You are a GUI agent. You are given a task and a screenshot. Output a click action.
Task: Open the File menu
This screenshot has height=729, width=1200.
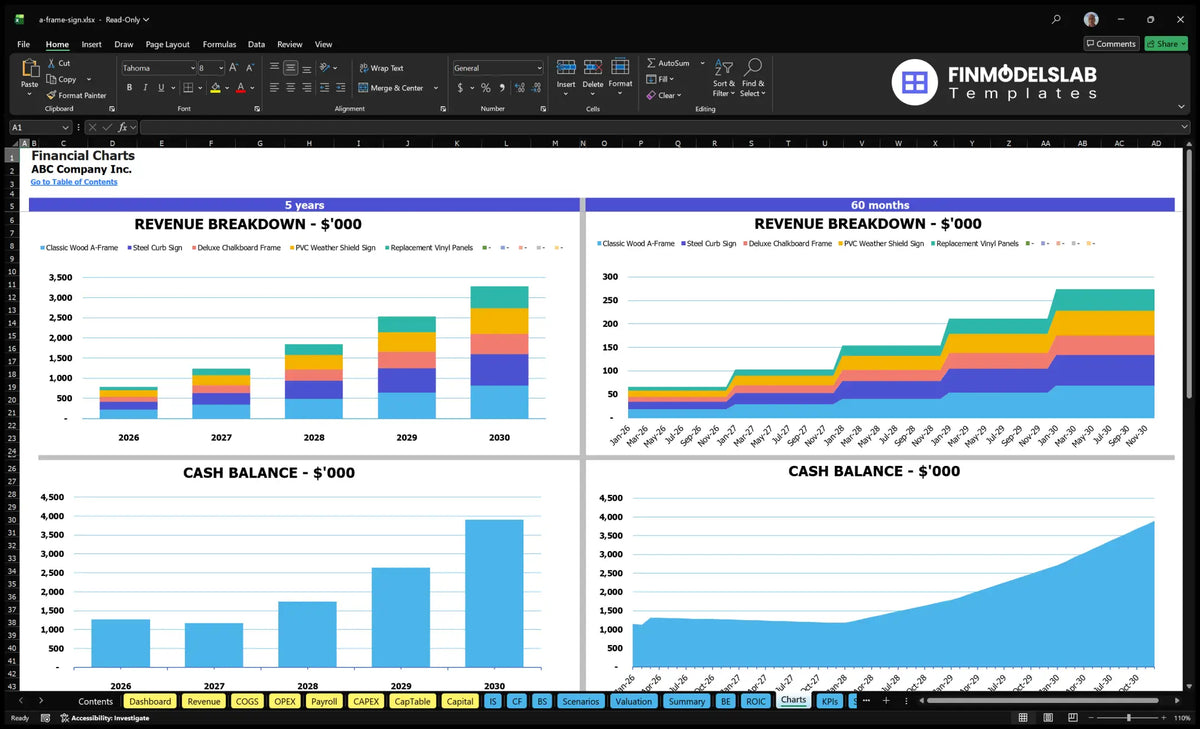pos(23,44)
